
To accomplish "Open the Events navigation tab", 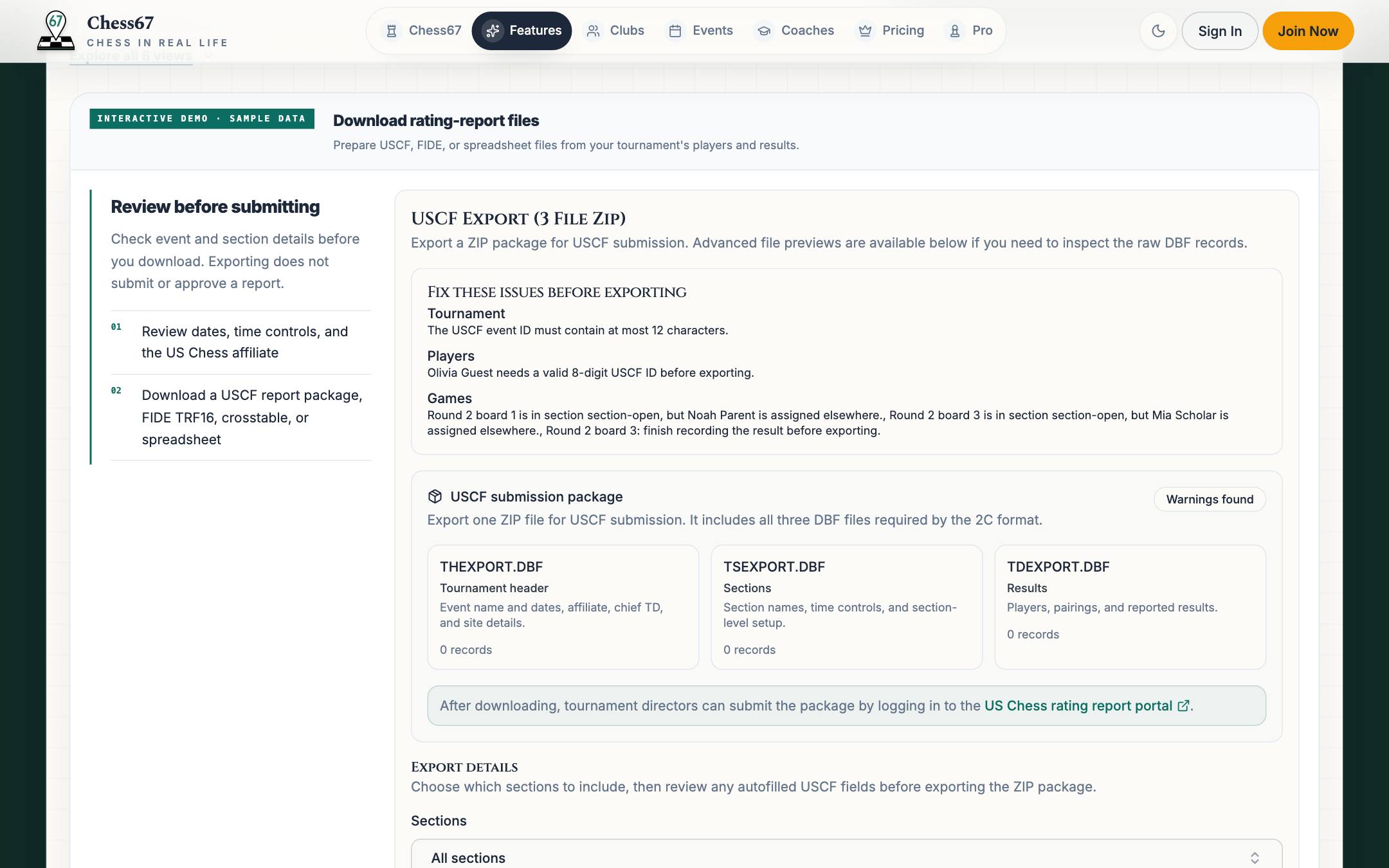I will (x=701, y=31).
